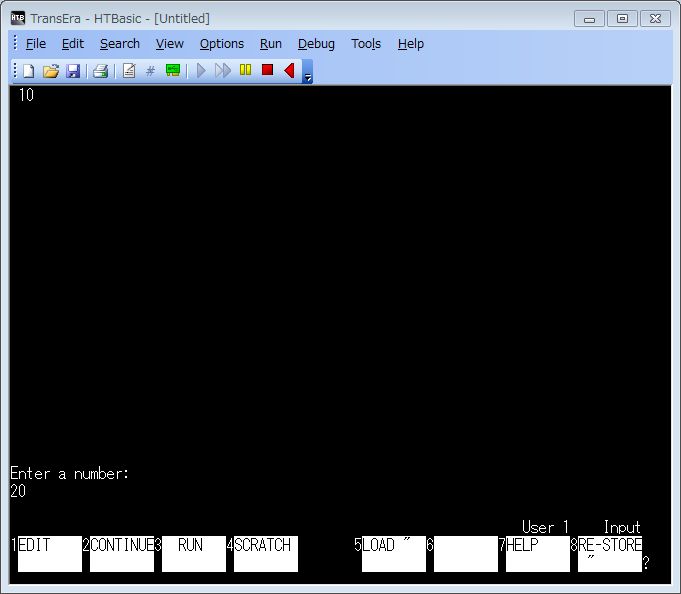The image size is (681, 594).
Task: Open the Search menu
Action: [120, 44]
